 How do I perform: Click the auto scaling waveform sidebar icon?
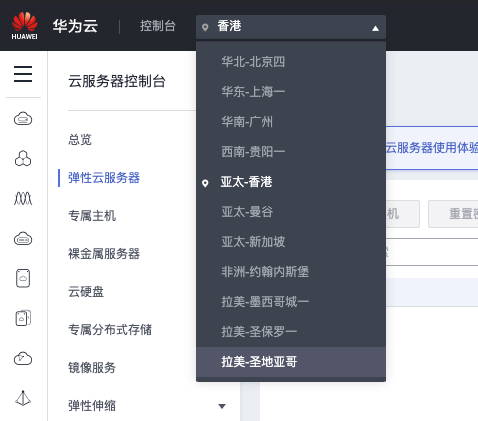[x=23, y=198]
